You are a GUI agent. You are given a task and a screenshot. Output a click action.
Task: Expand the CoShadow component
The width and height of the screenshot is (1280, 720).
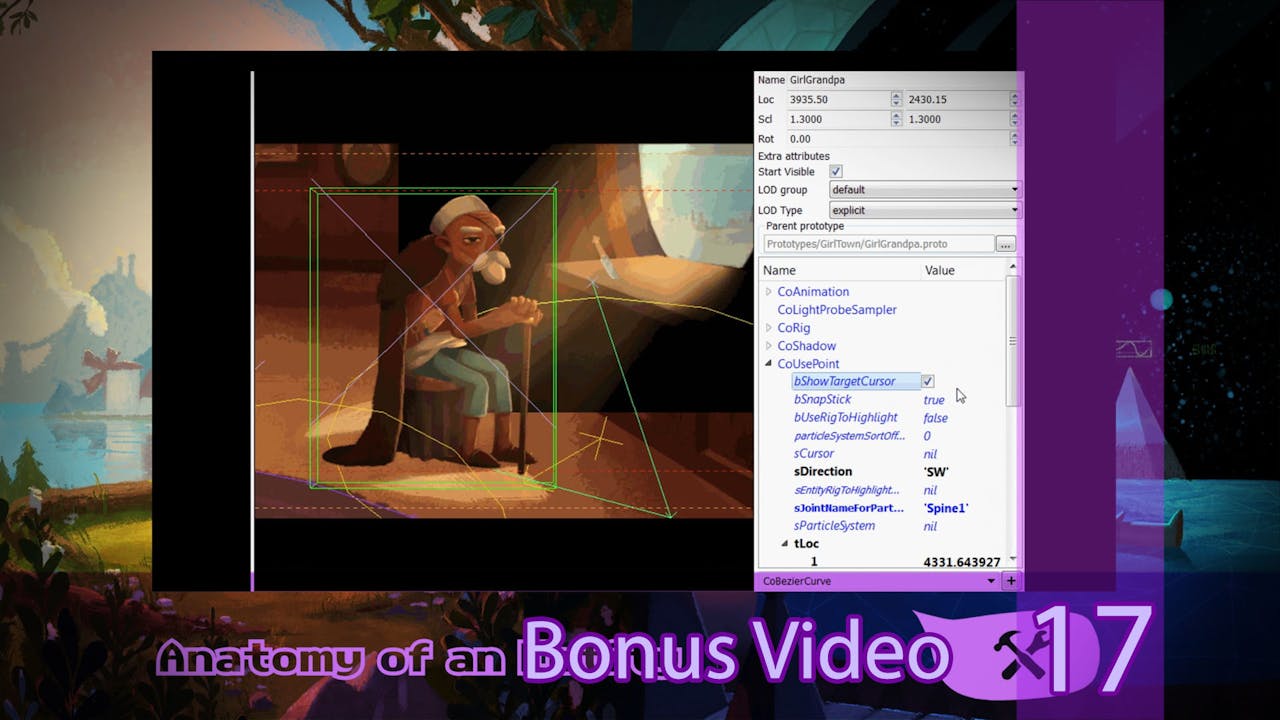768,345
